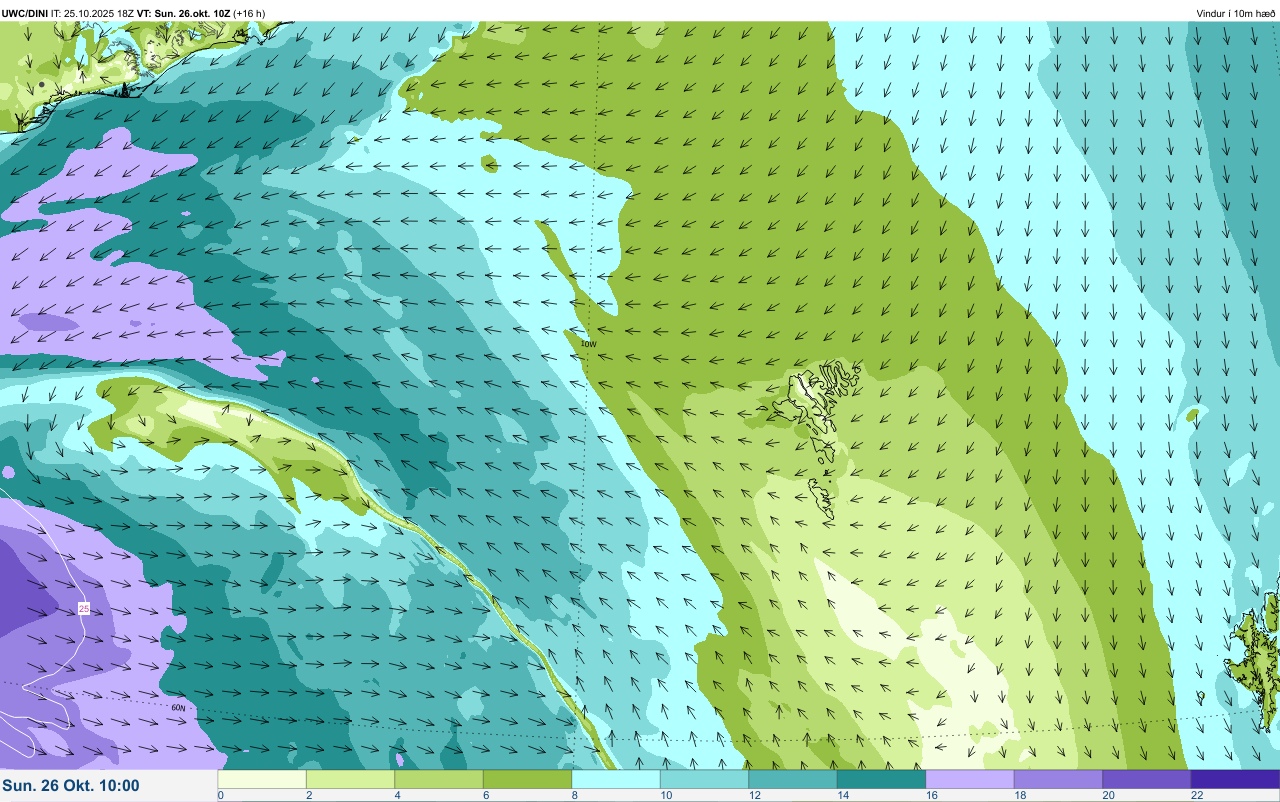Viewport: 1280px width, 802px height.
Task: Click the boxed "25" contour label
Action: [x=84, y=608]
